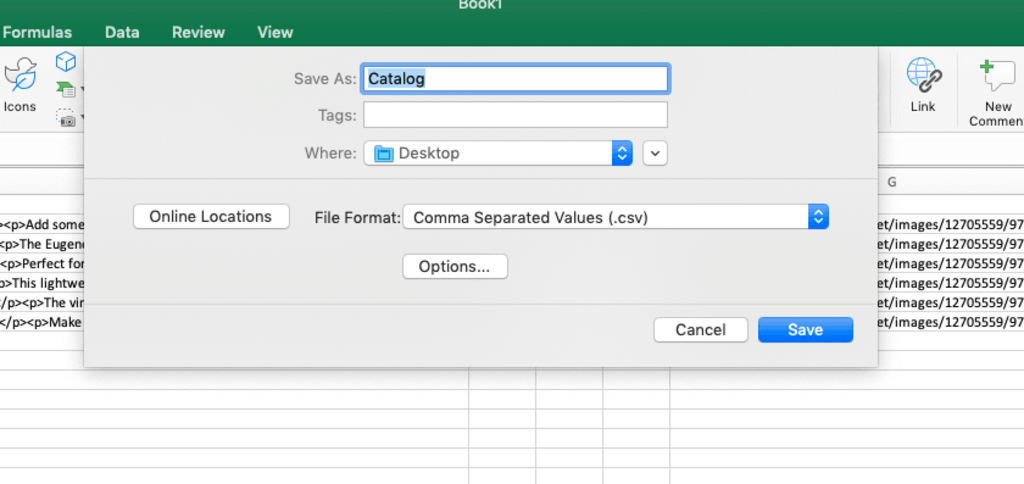Switch to the Data tab

(122, 32)
